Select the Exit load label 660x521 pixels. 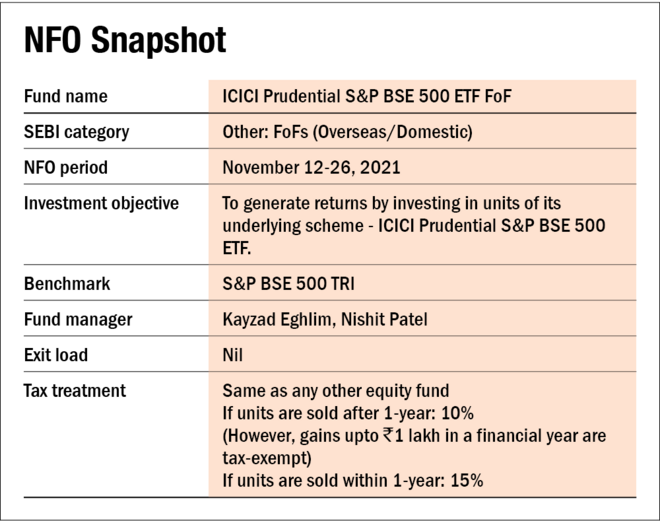[x=56, y=355]
